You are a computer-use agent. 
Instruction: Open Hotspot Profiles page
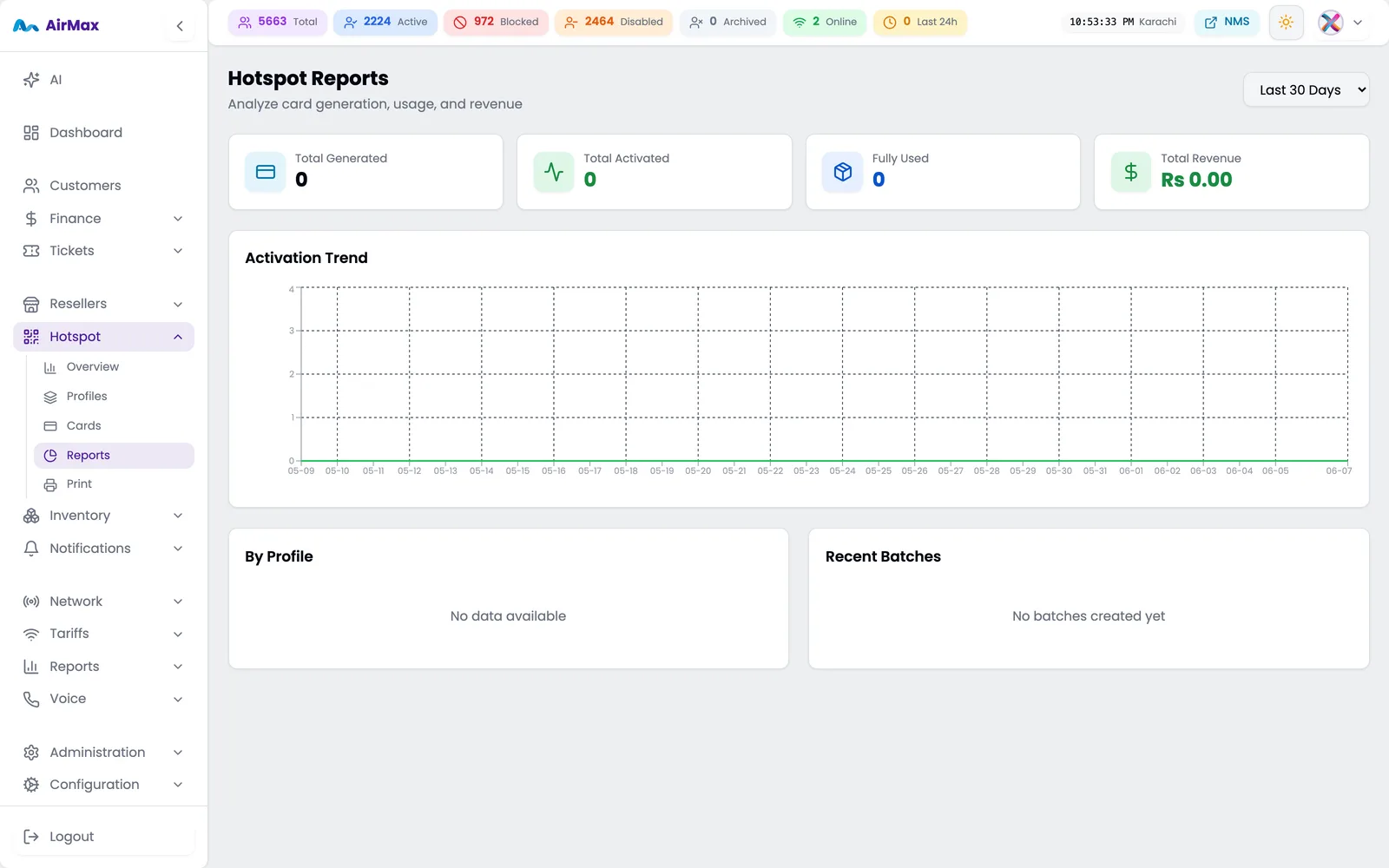114,397
